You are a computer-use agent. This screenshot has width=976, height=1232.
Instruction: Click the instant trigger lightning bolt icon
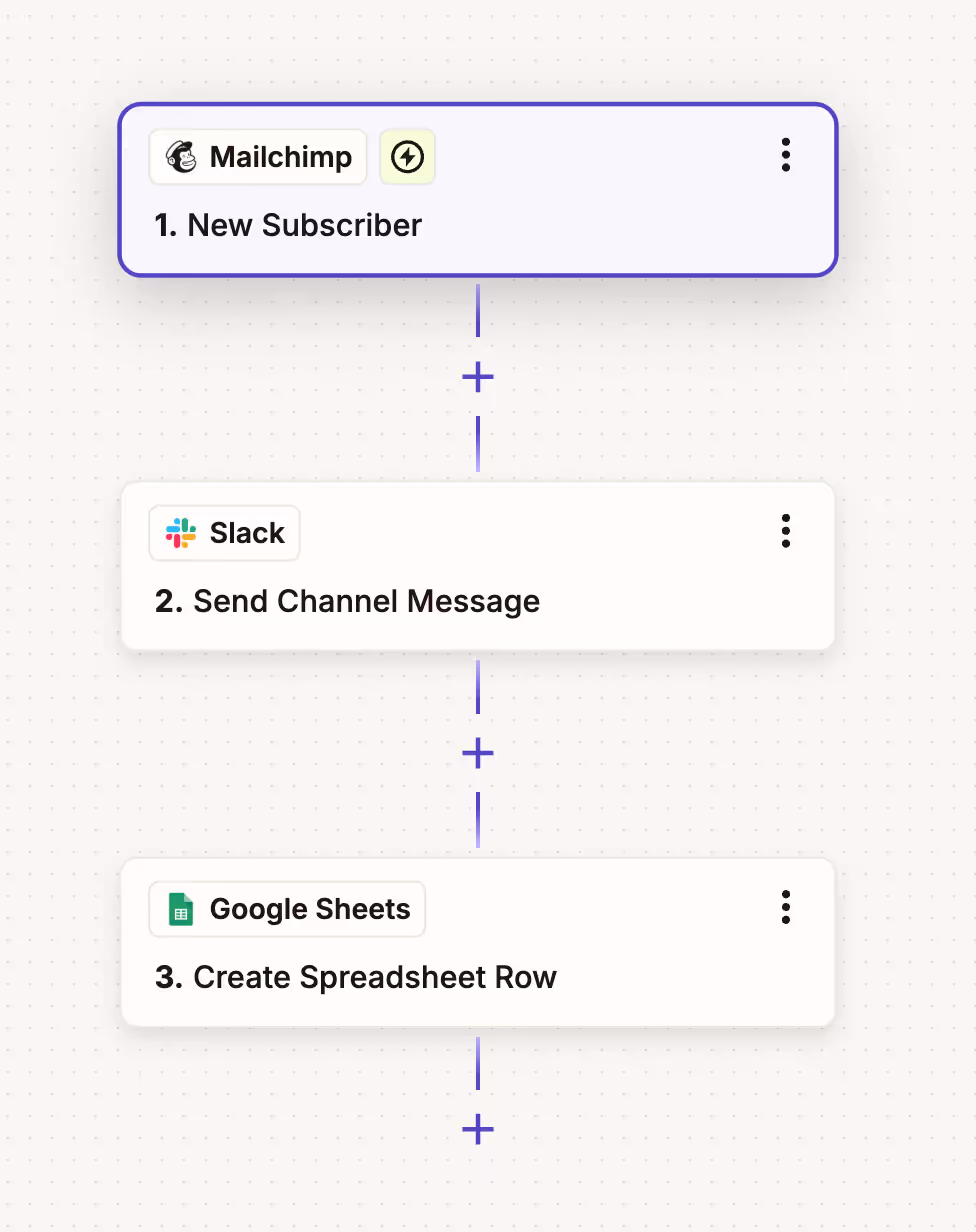pyautogui.click(x=407, y=157)
